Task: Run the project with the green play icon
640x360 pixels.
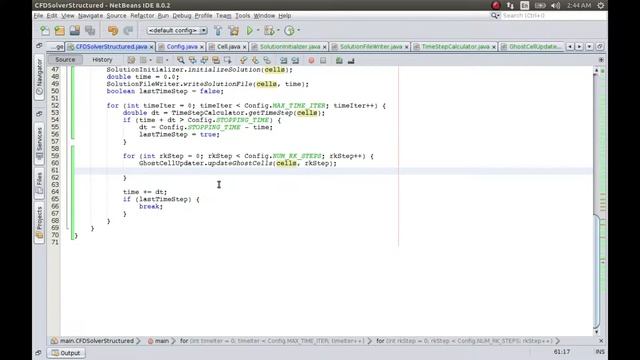Action: pos(250,31)
